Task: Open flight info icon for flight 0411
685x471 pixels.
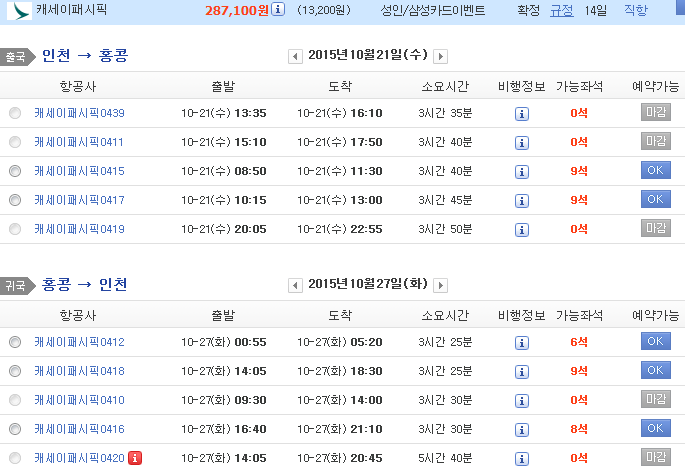Action: pos(522,143)
